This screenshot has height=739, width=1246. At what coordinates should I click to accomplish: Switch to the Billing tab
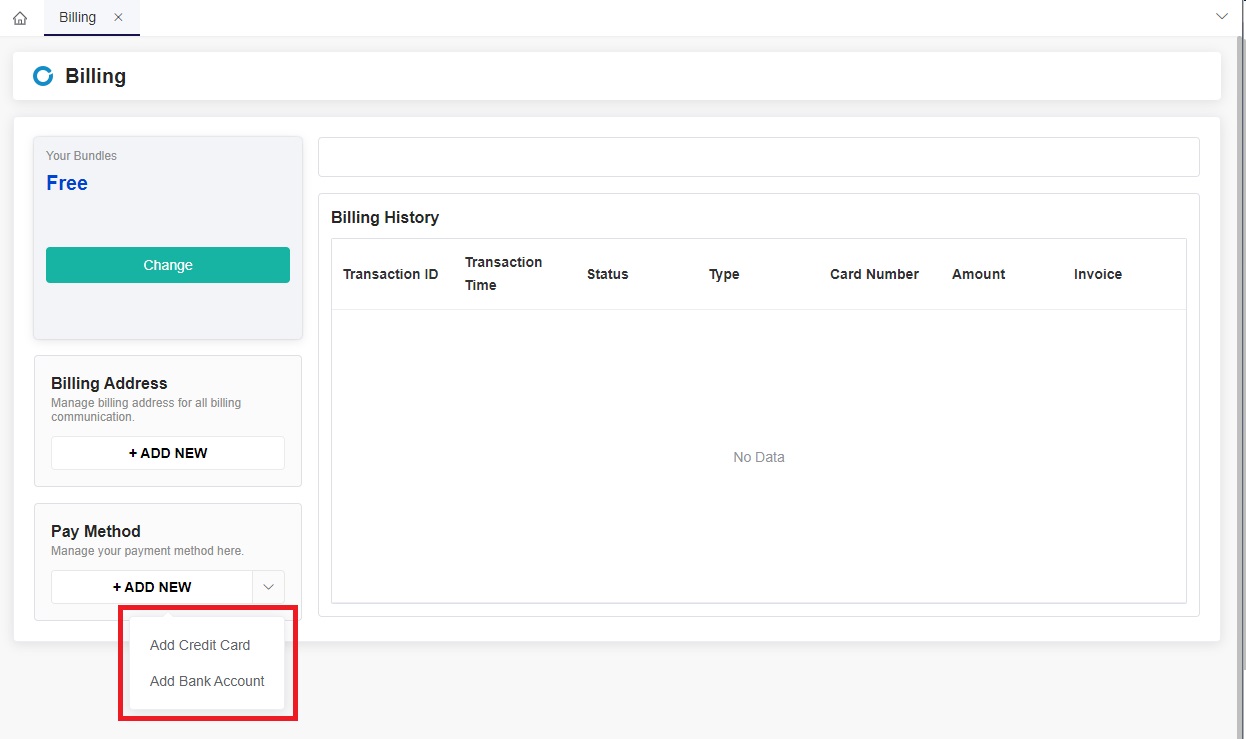pos(76,17)
